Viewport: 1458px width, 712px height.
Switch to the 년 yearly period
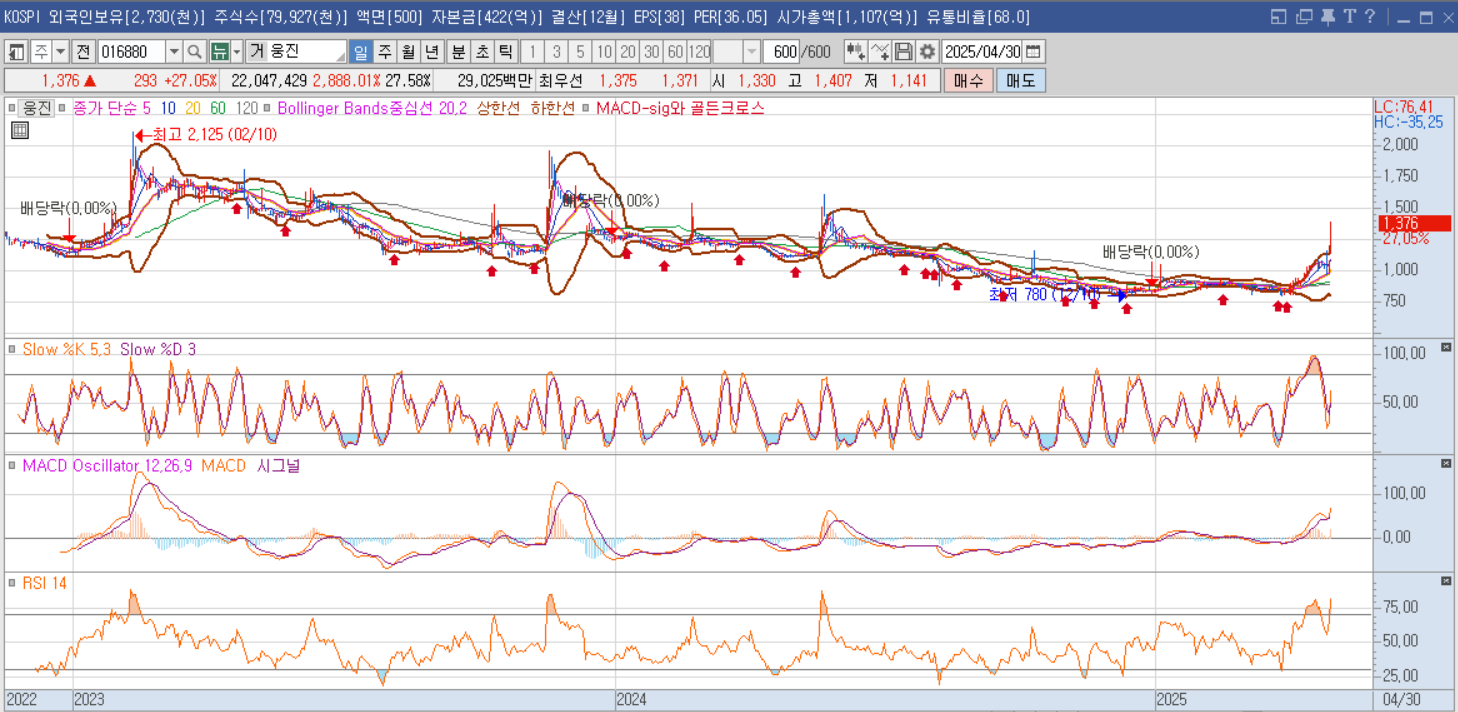(x=431, y=52)
